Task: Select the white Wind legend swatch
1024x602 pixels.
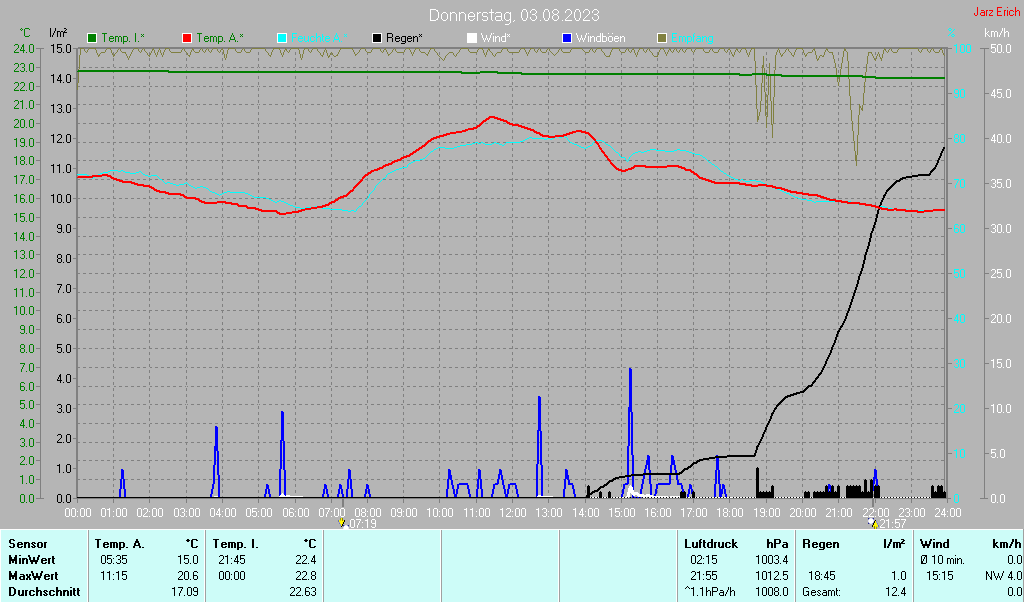Action: [472, 38]
